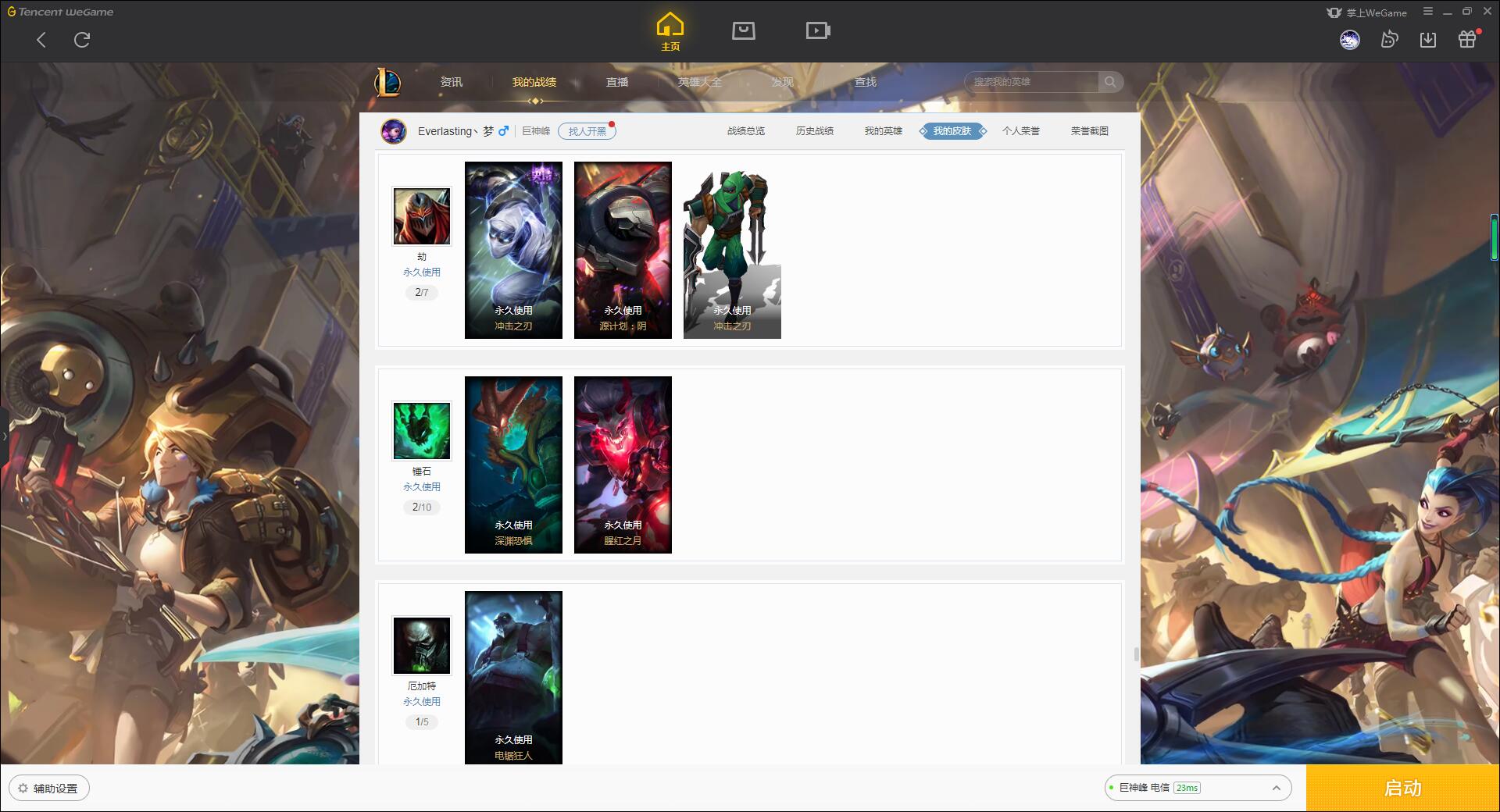Expand the 巨神峰 电信 server dropdown

(1198, 788)
